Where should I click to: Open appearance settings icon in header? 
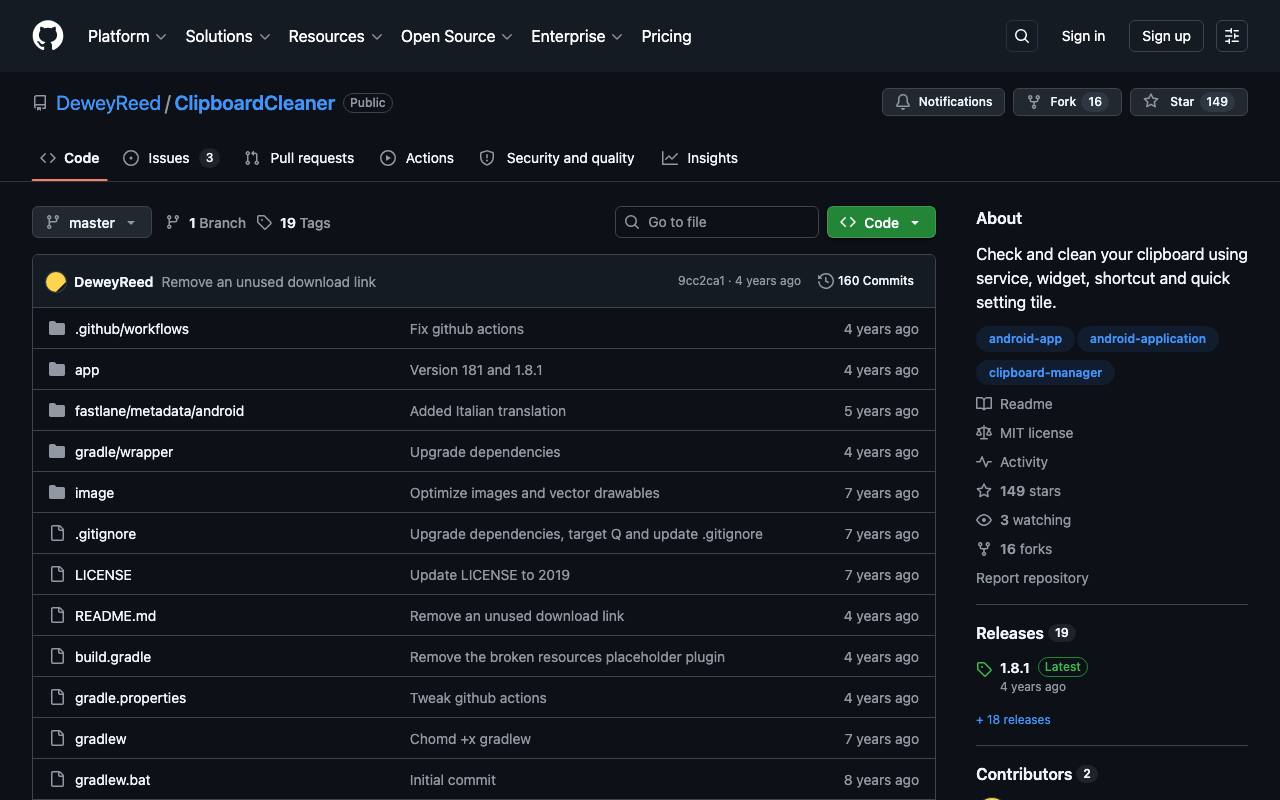1232,36
